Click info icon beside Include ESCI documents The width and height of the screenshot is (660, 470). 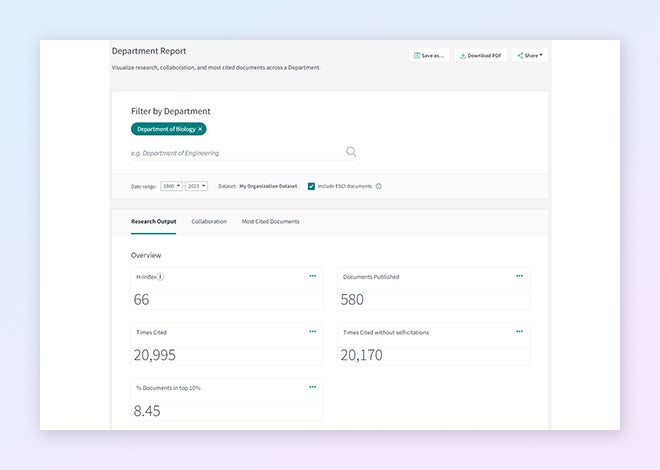point(379,186)
